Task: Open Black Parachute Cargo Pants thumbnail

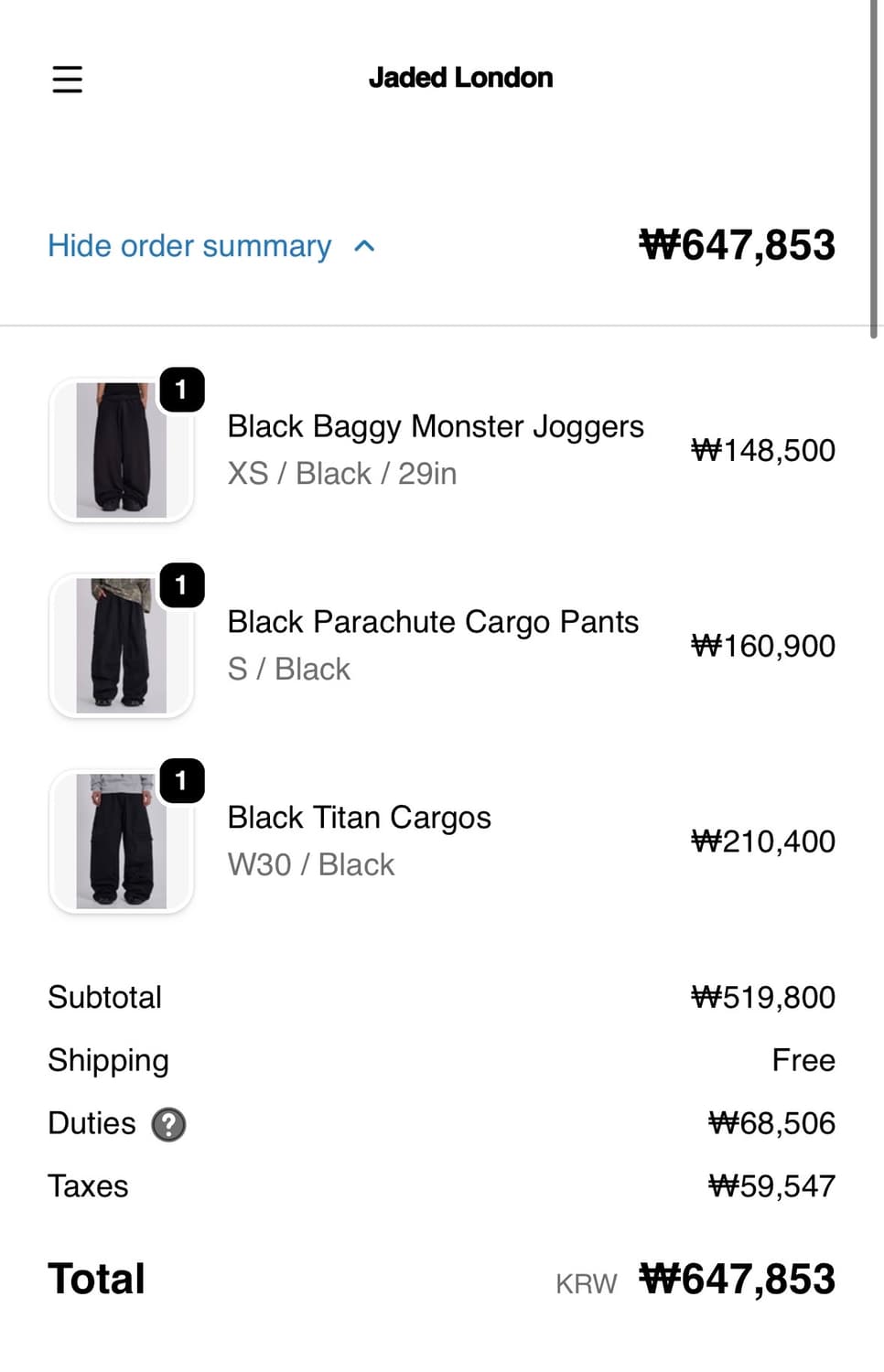Action: click(x=121, y=646)
